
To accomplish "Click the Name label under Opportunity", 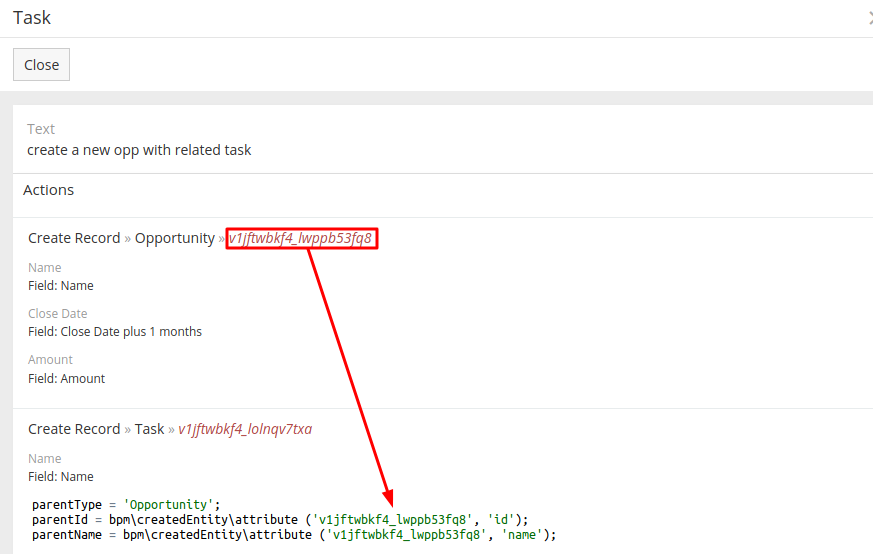I will (x=44, y=268).
